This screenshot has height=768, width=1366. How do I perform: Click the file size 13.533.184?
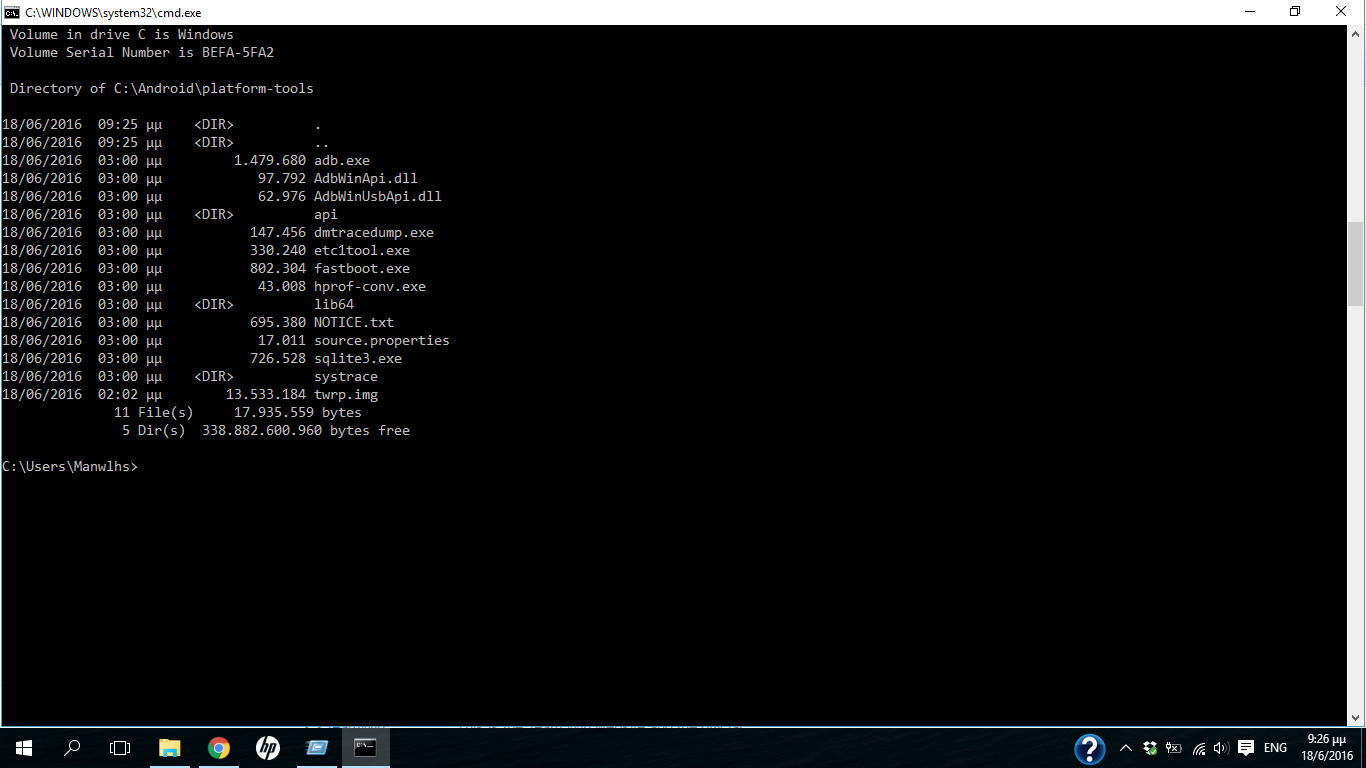266,394
